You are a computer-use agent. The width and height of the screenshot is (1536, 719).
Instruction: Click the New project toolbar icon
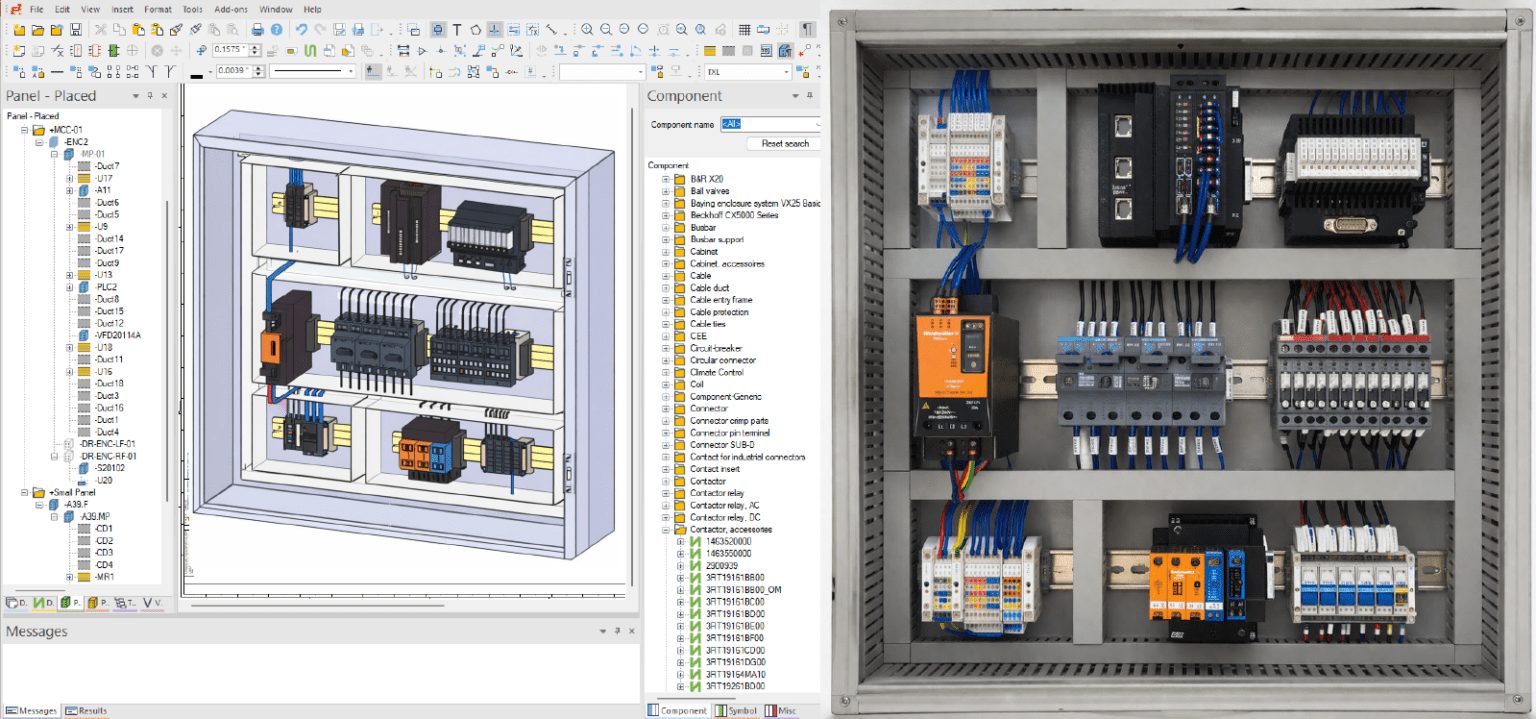coord(19,30)
